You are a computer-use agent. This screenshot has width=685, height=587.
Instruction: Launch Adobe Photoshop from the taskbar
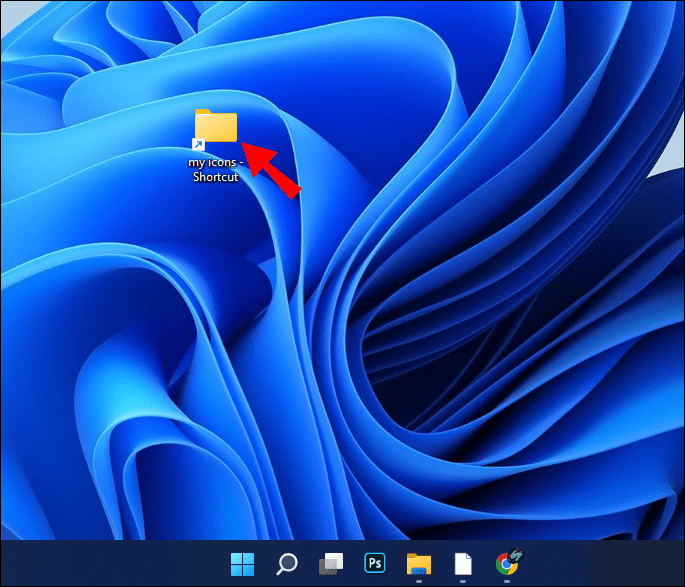pyautogui.click(x=375, y=564)
